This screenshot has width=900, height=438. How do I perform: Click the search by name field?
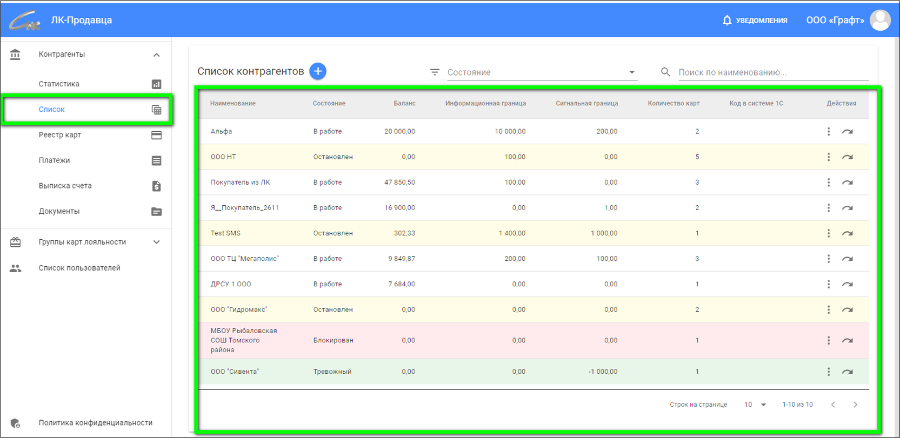pos(770,72)
